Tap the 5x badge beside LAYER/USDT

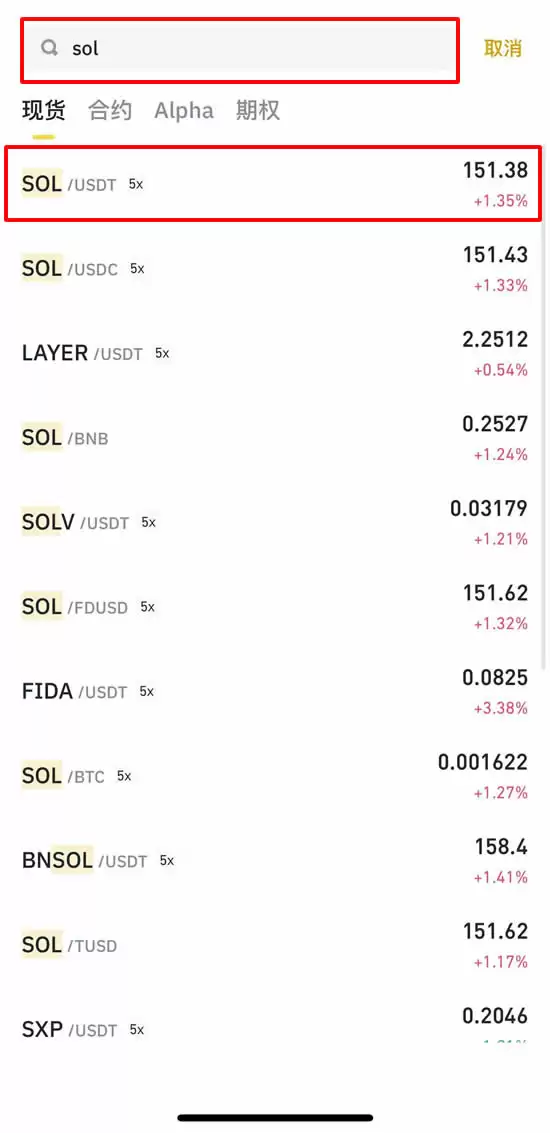tap(162, 353)
